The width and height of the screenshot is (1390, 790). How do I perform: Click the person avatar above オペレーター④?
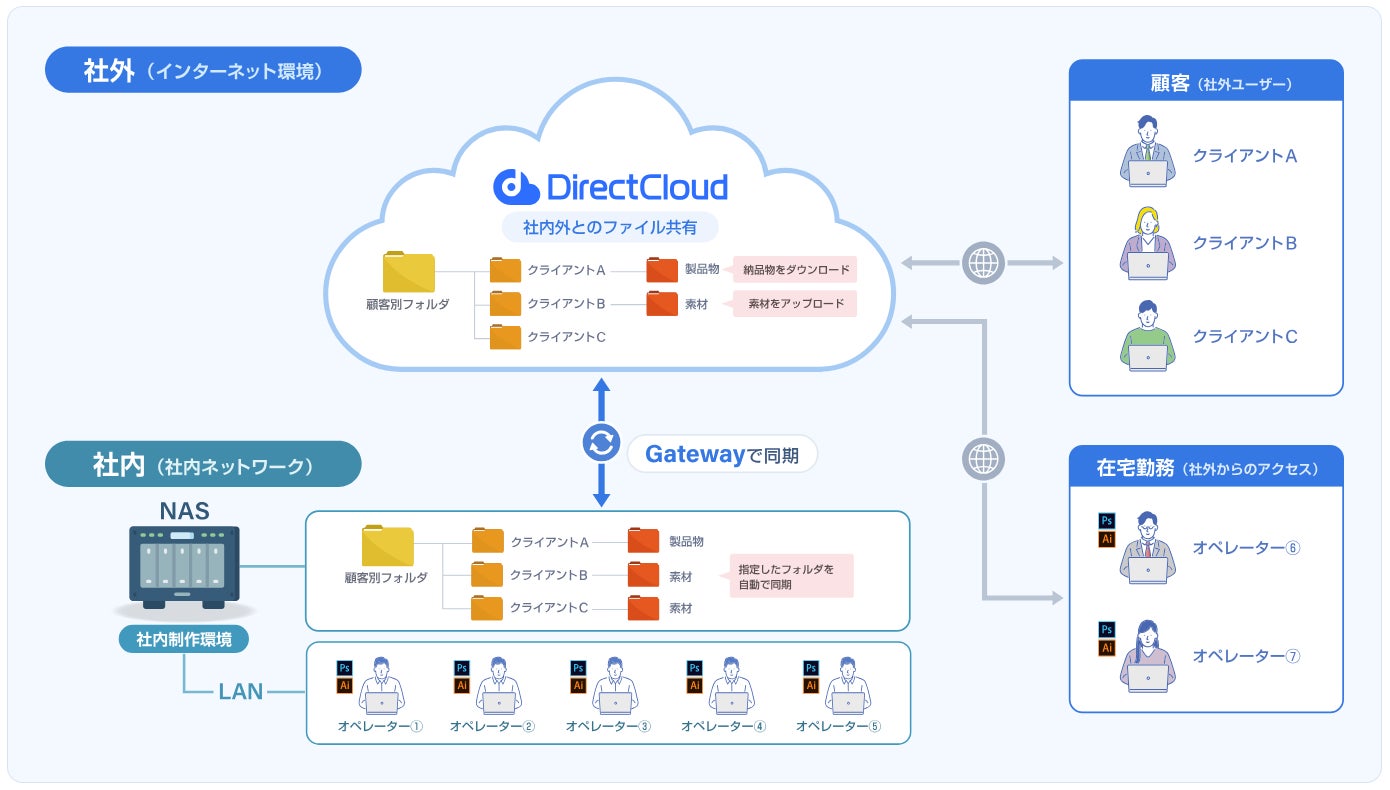click(x=731, y=686)
